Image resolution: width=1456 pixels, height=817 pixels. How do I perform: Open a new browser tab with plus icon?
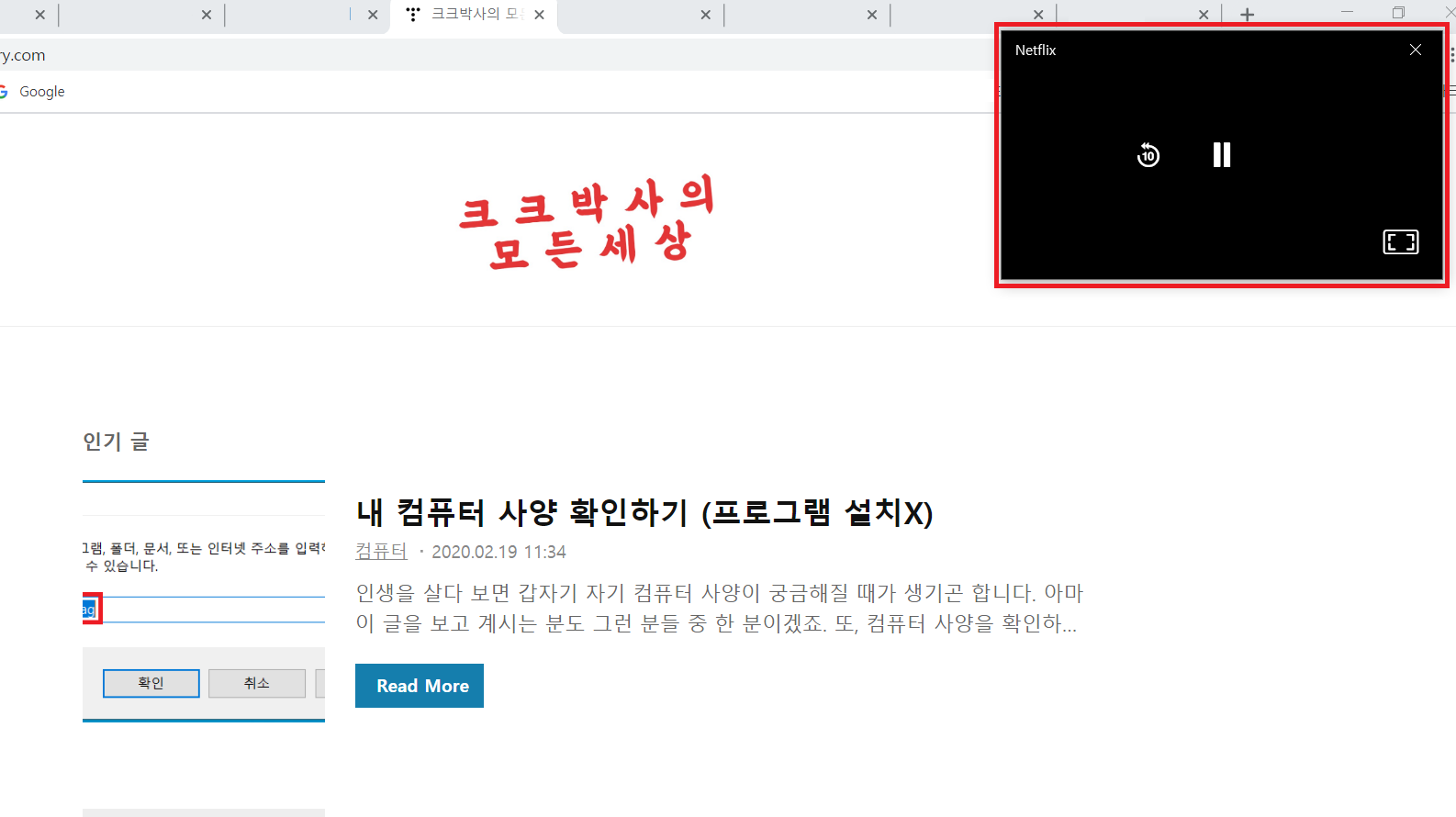[1247, 15]
